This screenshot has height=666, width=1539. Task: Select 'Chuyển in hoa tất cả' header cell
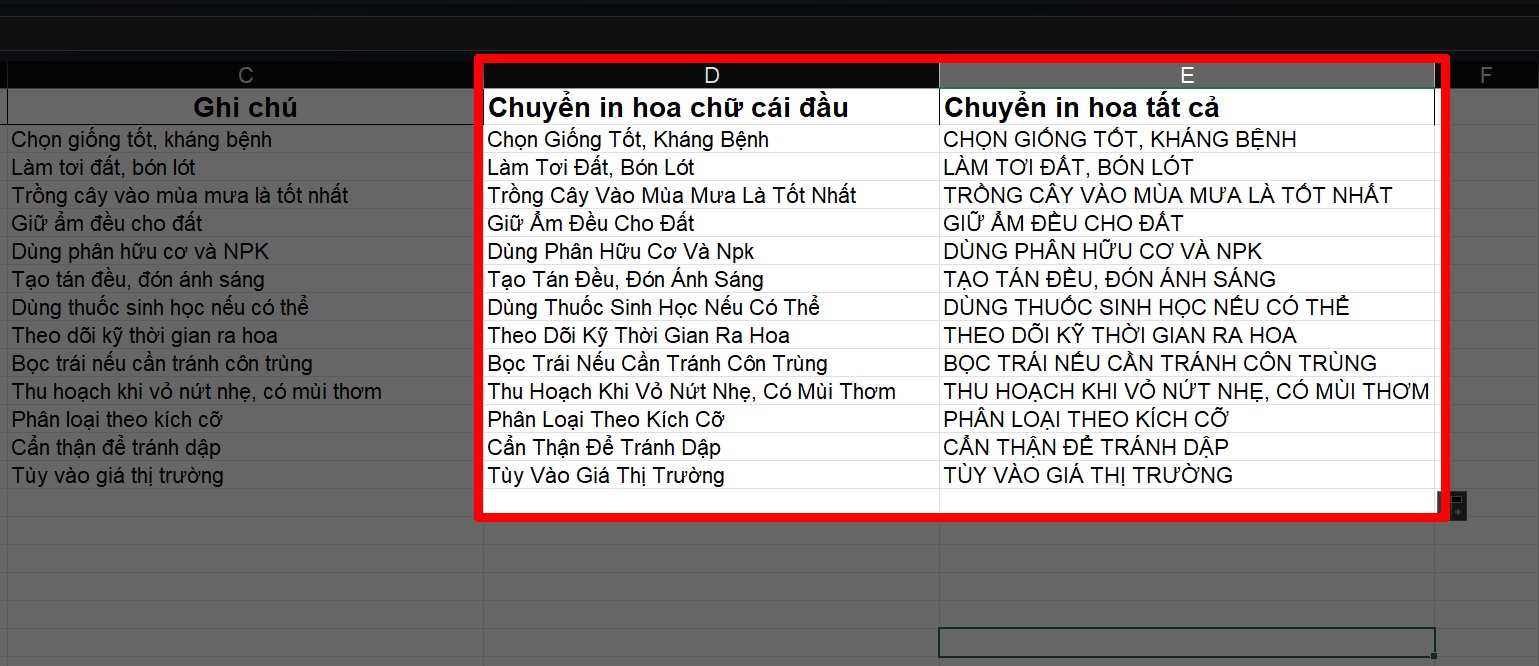click(1187, 107)
